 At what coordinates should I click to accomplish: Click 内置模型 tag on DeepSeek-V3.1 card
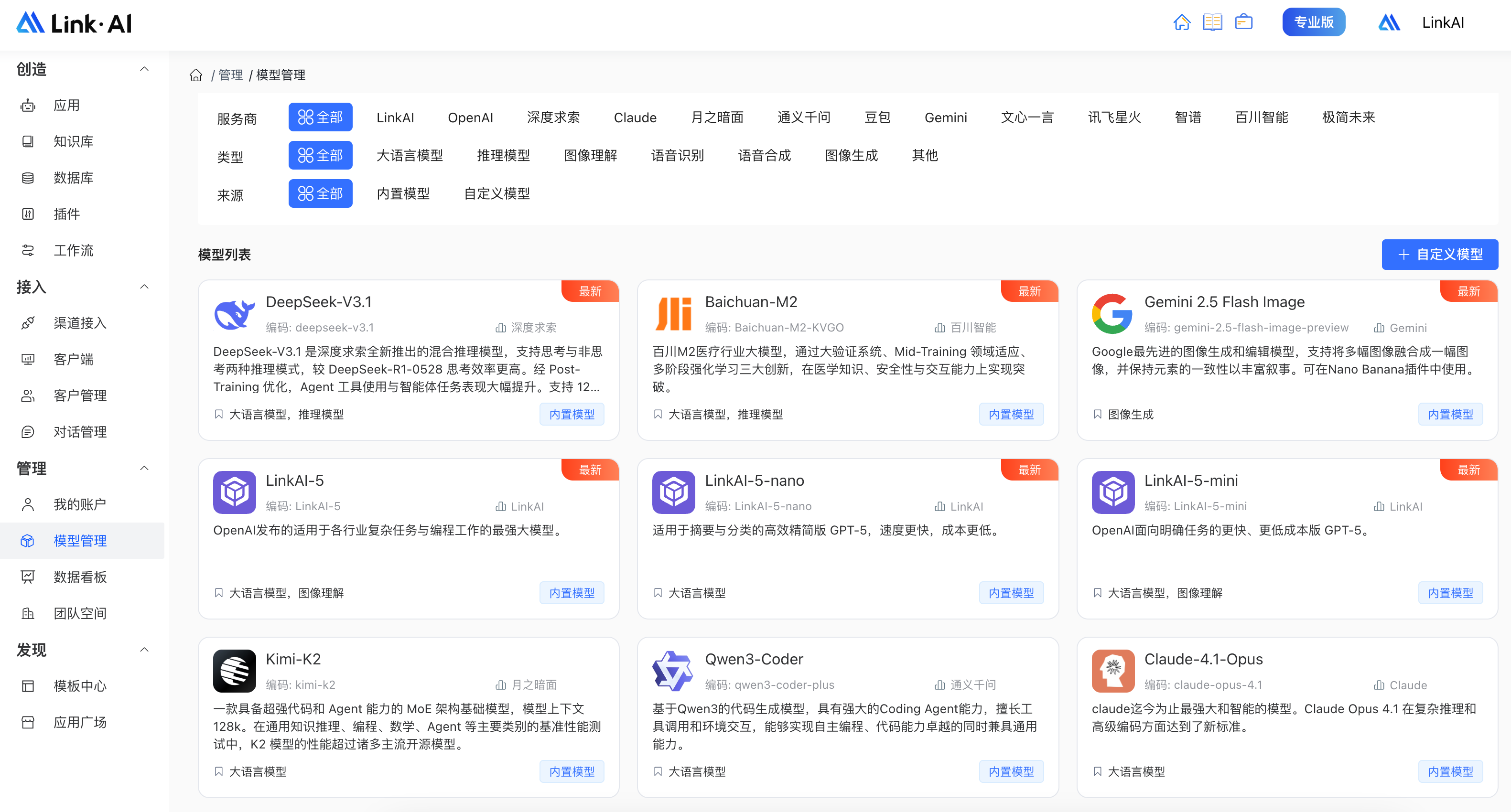pyautogui.click(x=572, y=415)
